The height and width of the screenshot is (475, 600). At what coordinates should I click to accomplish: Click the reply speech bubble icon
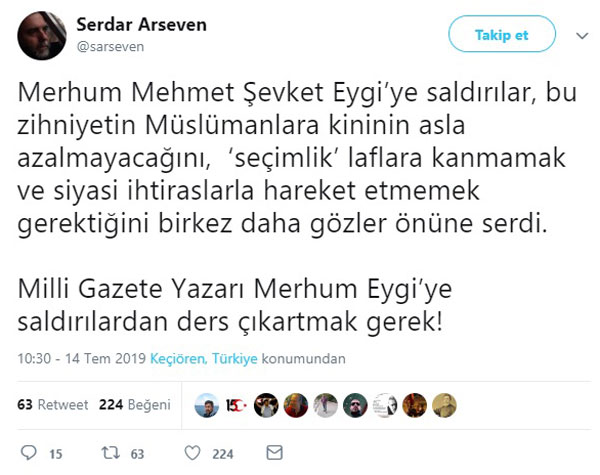point(28,453)
